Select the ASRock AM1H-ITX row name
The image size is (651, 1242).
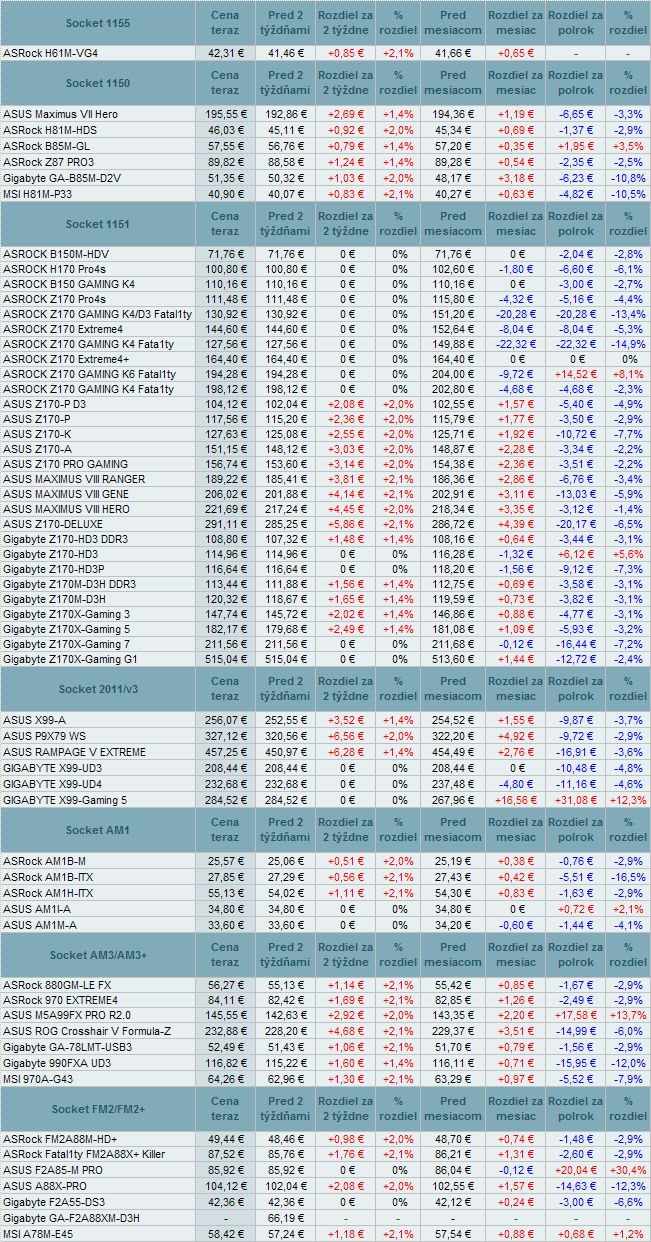click(48, 893)
